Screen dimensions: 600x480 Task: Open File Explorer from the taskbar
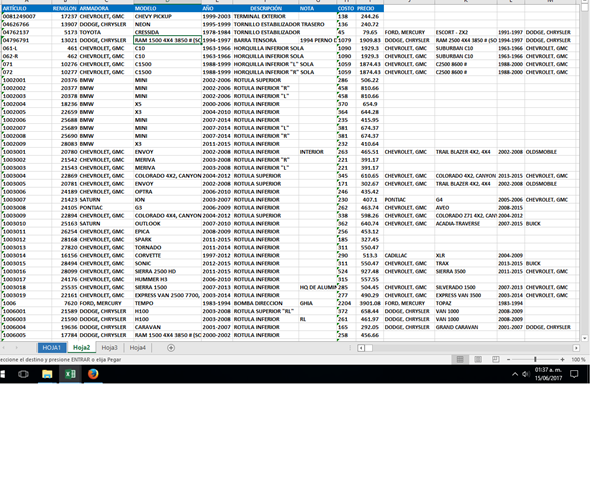click(47, 374)
